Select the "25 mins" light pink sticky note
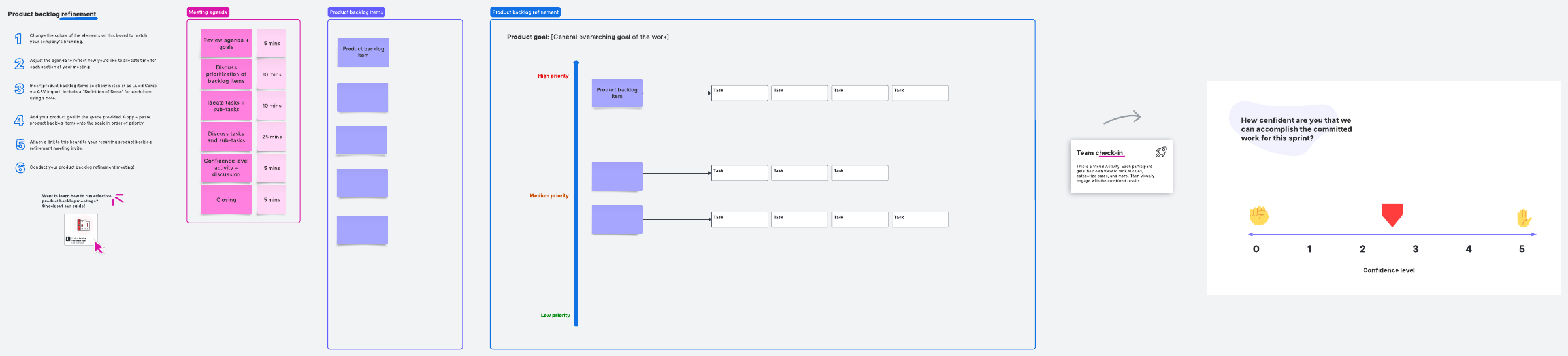The height and width of the screenshot is (356, 1568). (x=272, y=137)
